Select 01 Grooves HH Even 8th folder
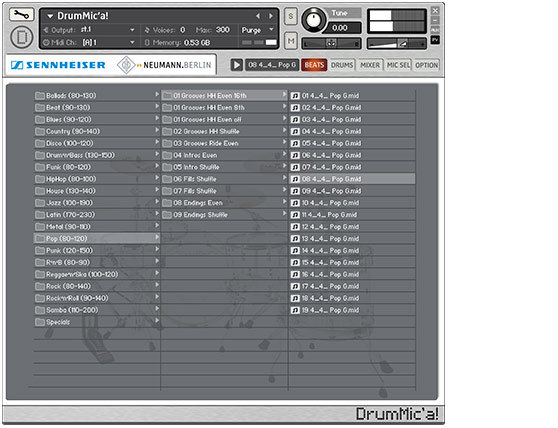 tap(224, 108)
